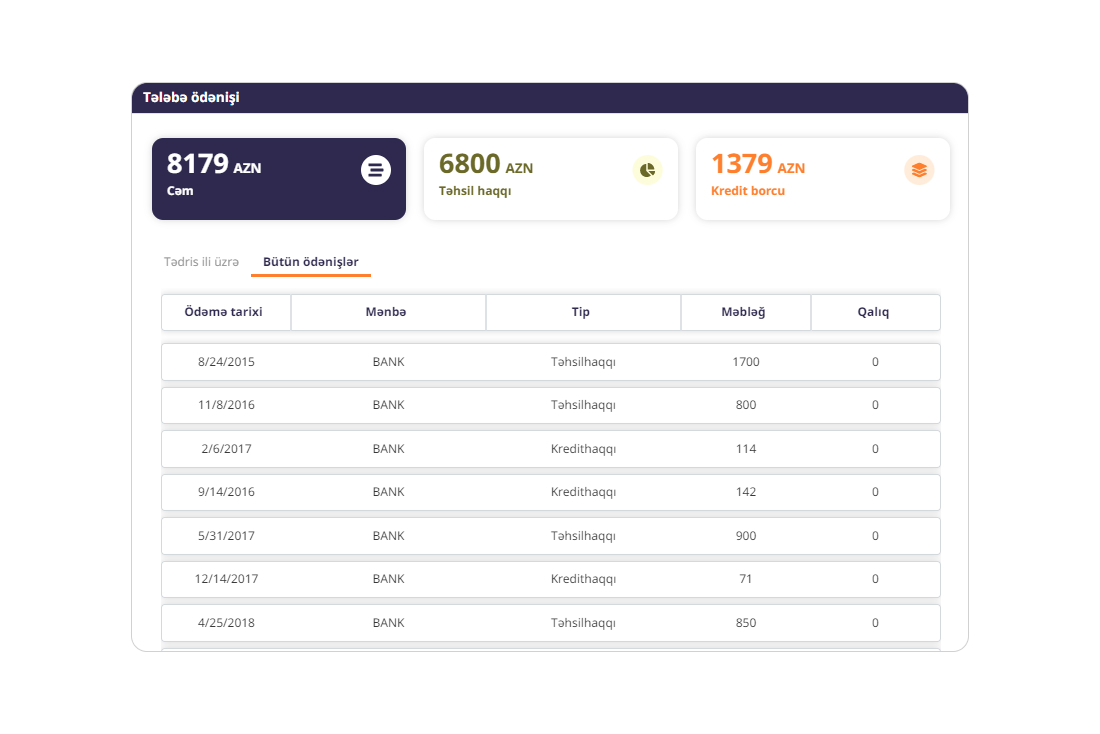Select the payment row dated 9/14/2016

pyautogui.click(x=550, y=492)
